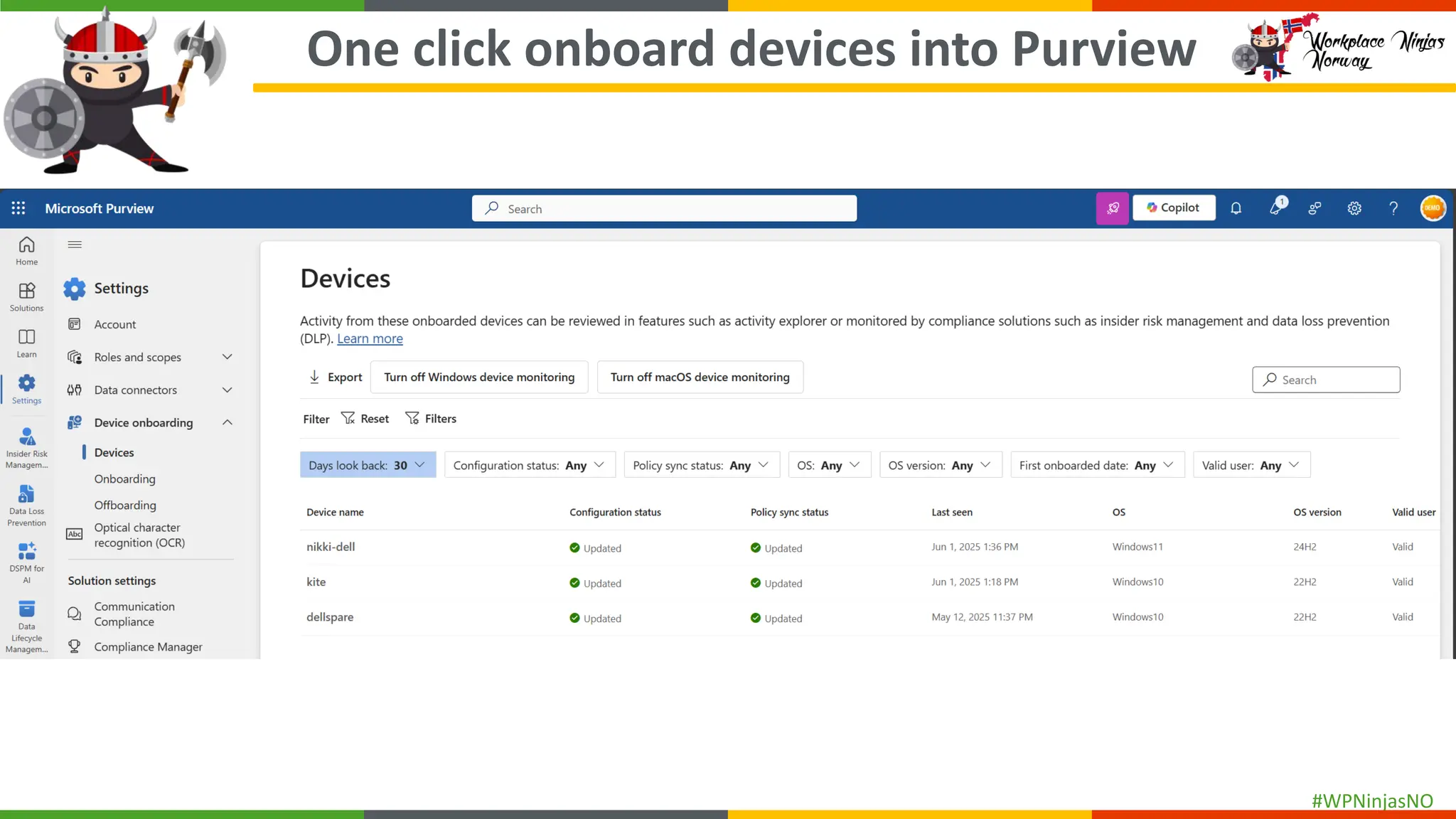
Task: Open Configuration status filter dropdown
Action: tap(530, 465)
